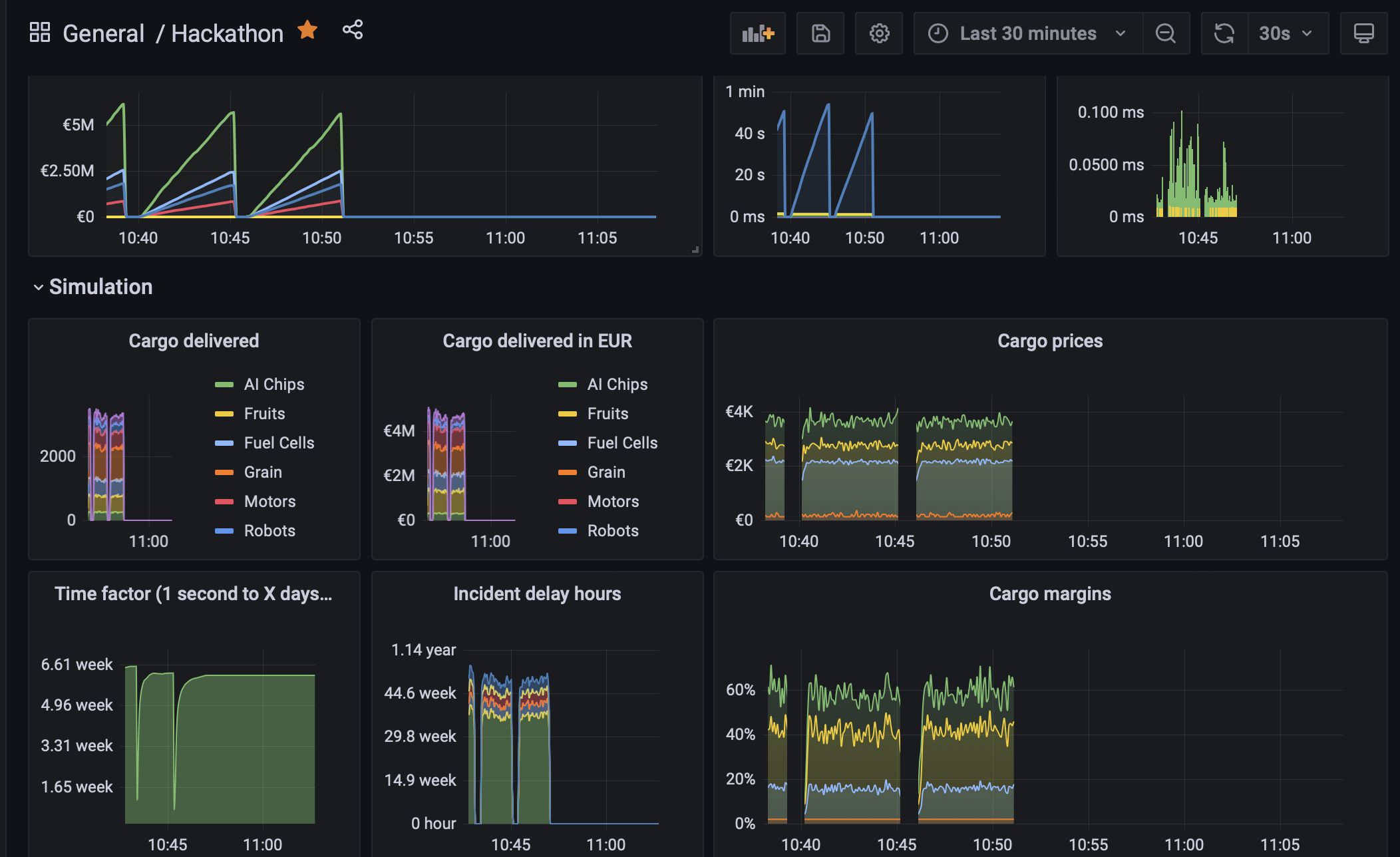
Task: Open the Cargo prices panel title menu
Action: coord(1050,341)
